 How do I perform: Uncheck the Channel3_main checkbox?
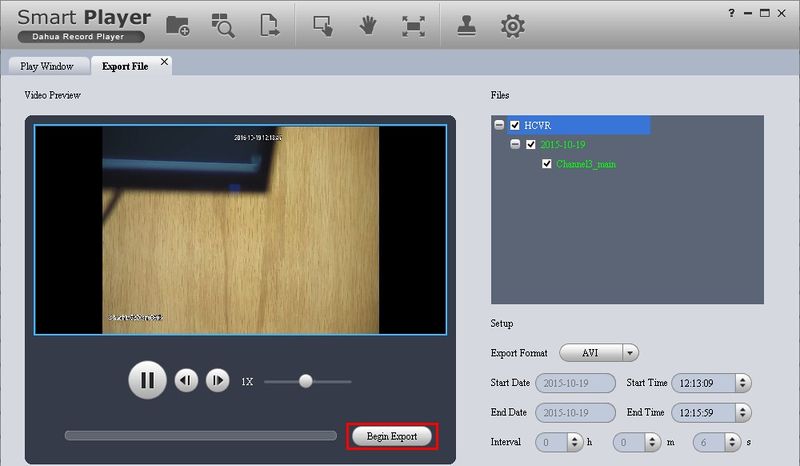pos(547,164)
